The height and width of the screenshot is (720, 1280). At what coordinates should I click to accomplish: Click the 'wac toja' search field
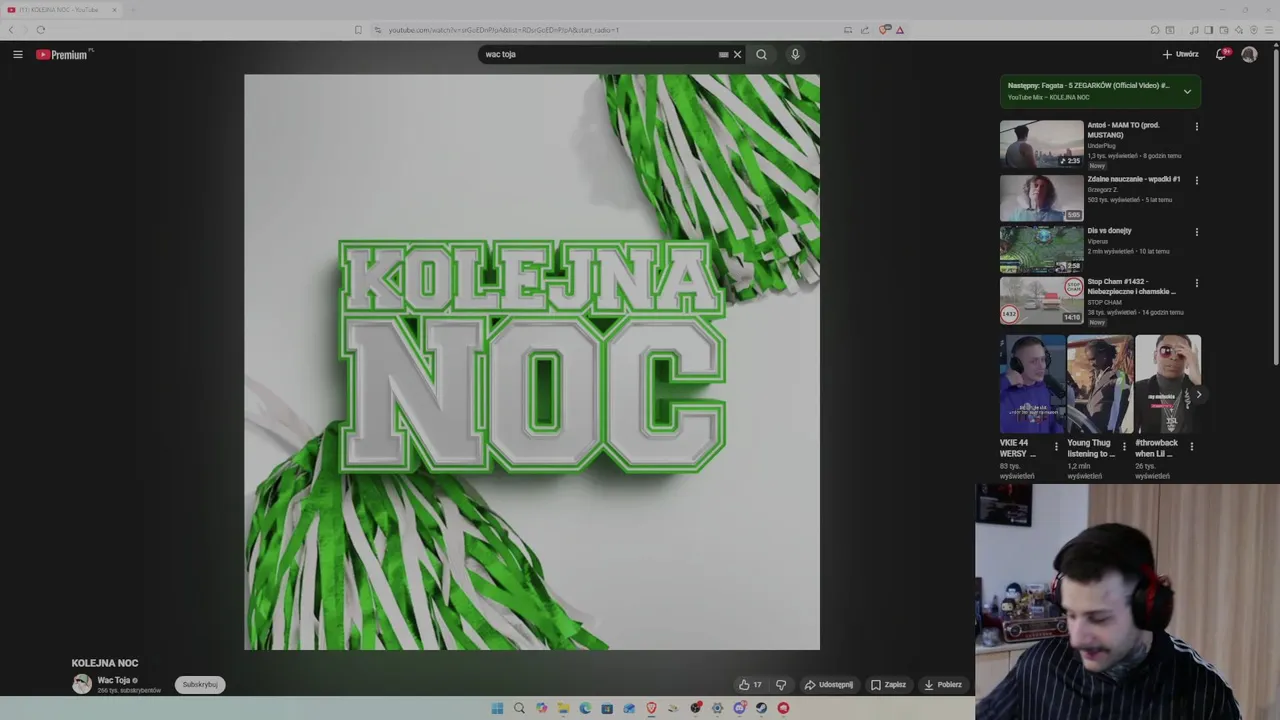597,54
